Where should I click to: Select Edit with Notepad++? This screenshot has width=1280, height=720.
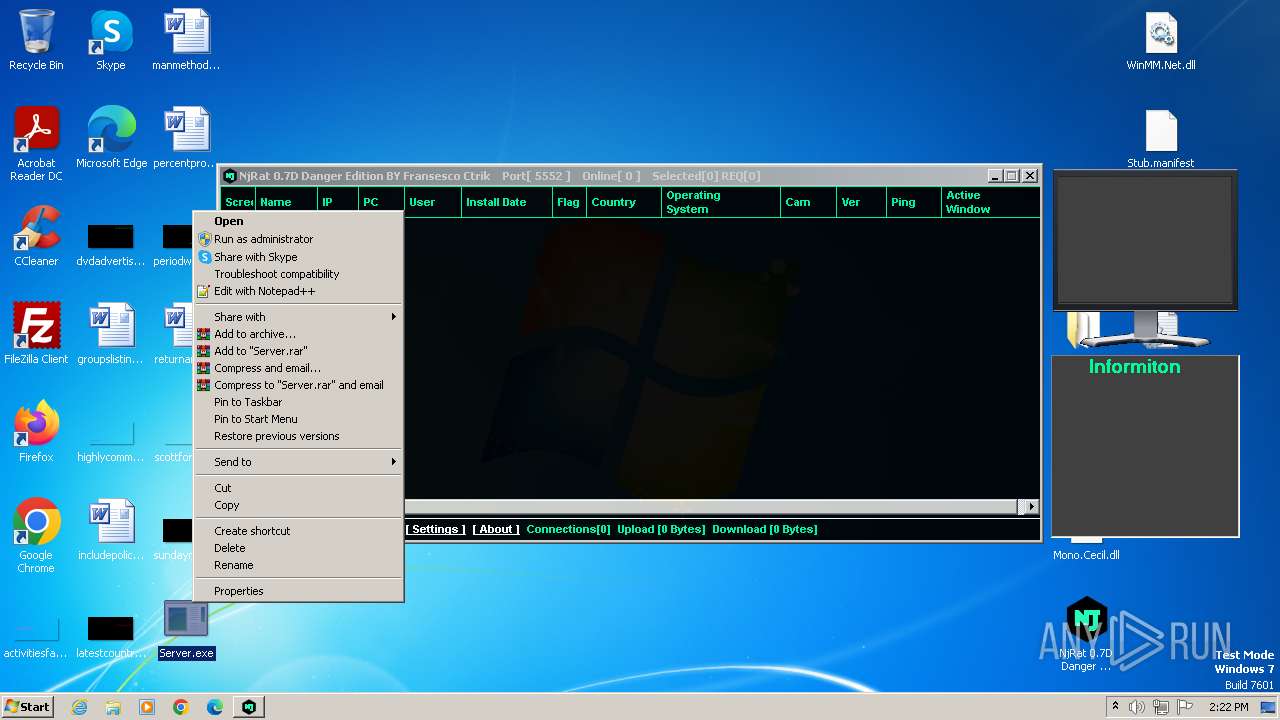pyautogui.click(x=298, y=291)
